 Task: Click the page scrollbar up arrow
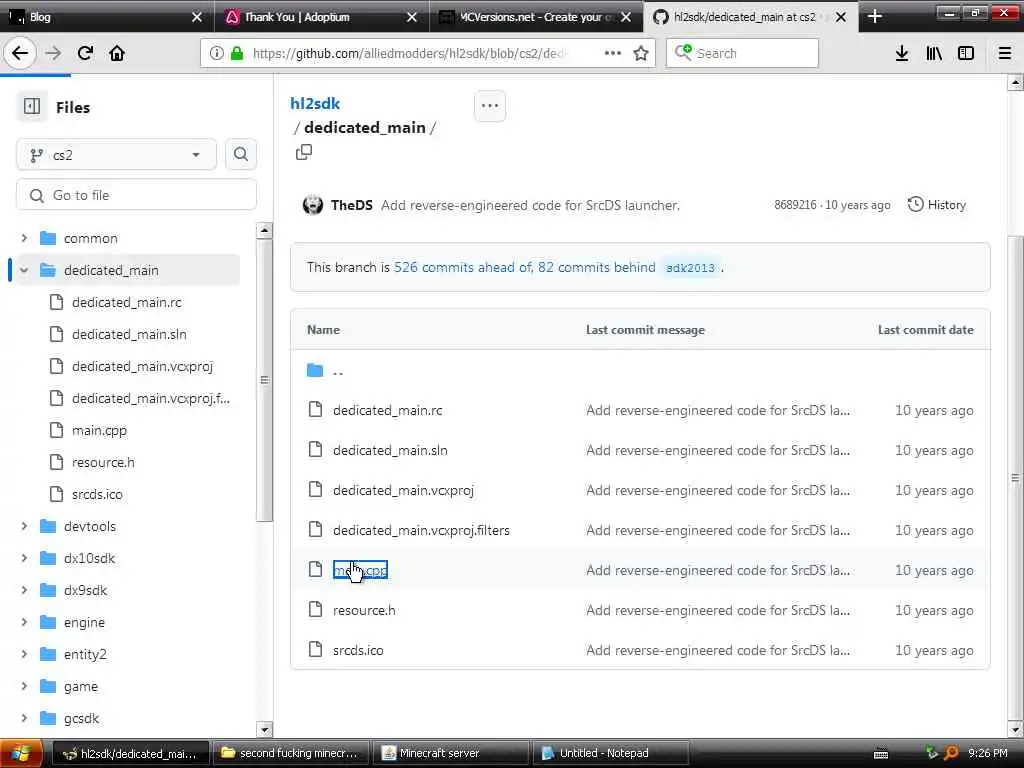1016,82
